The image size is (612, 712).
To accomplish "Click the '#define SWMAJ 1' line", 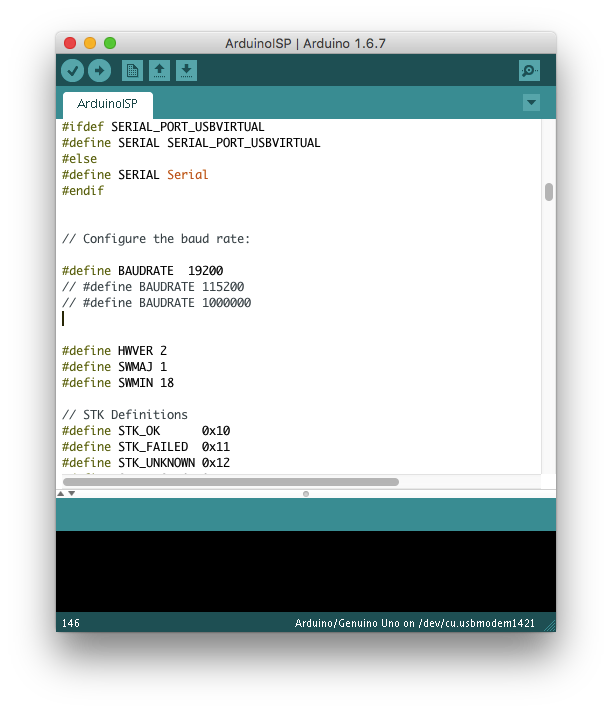I will coord(114,367).
